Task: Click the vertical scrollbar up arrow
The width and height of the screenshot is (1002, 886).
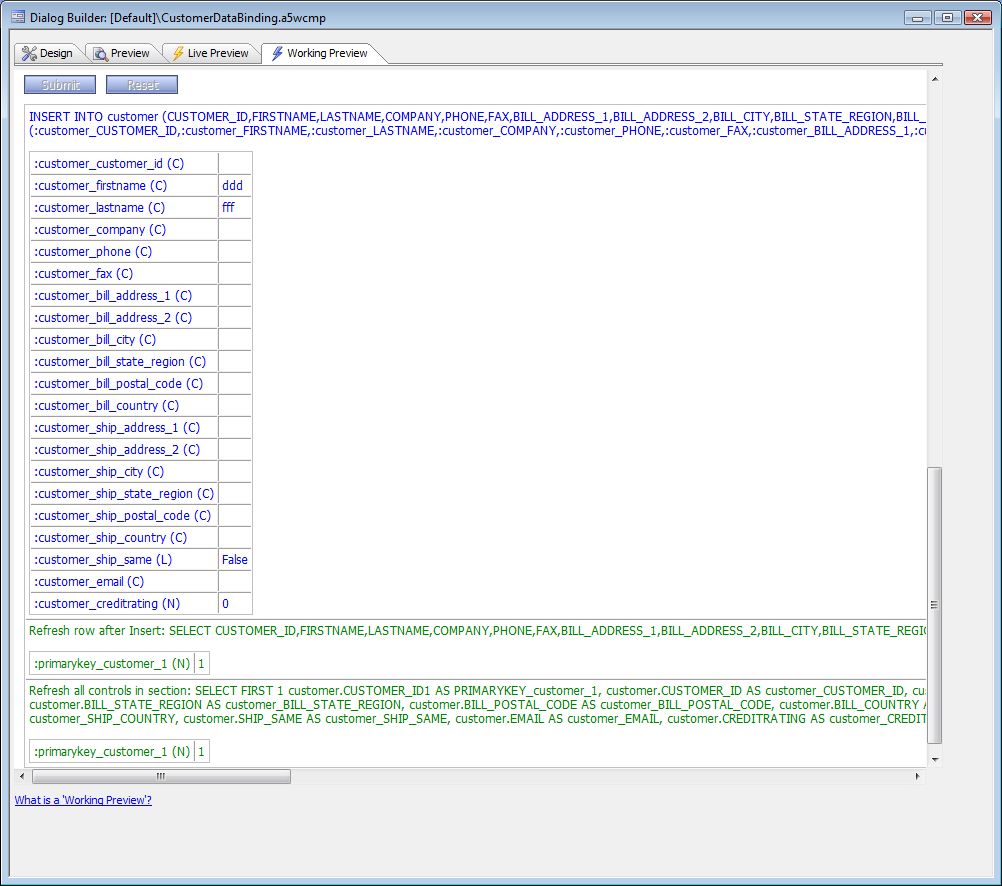Action: click(934, 79)
